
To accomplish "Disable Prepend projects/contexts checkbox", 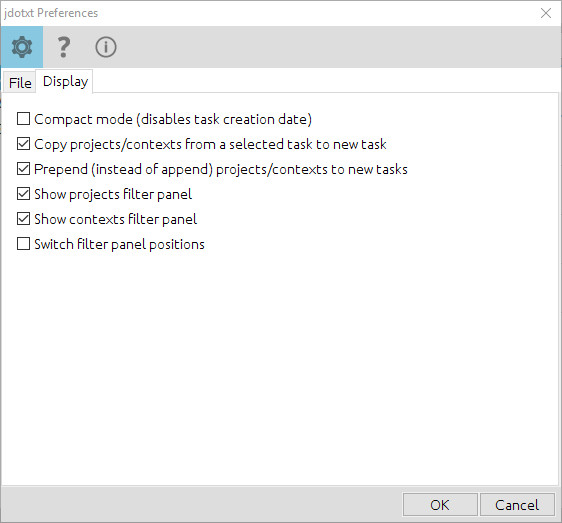I will tap(23, 168).
